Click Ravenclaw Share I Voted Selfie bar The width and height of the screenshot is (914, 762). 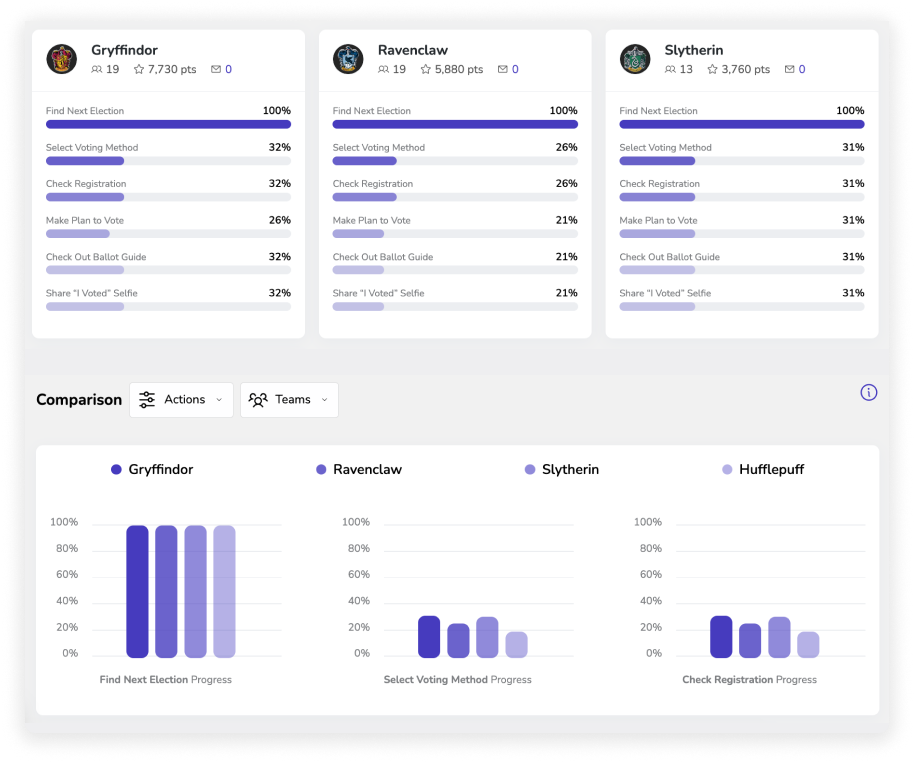[455, 307]
